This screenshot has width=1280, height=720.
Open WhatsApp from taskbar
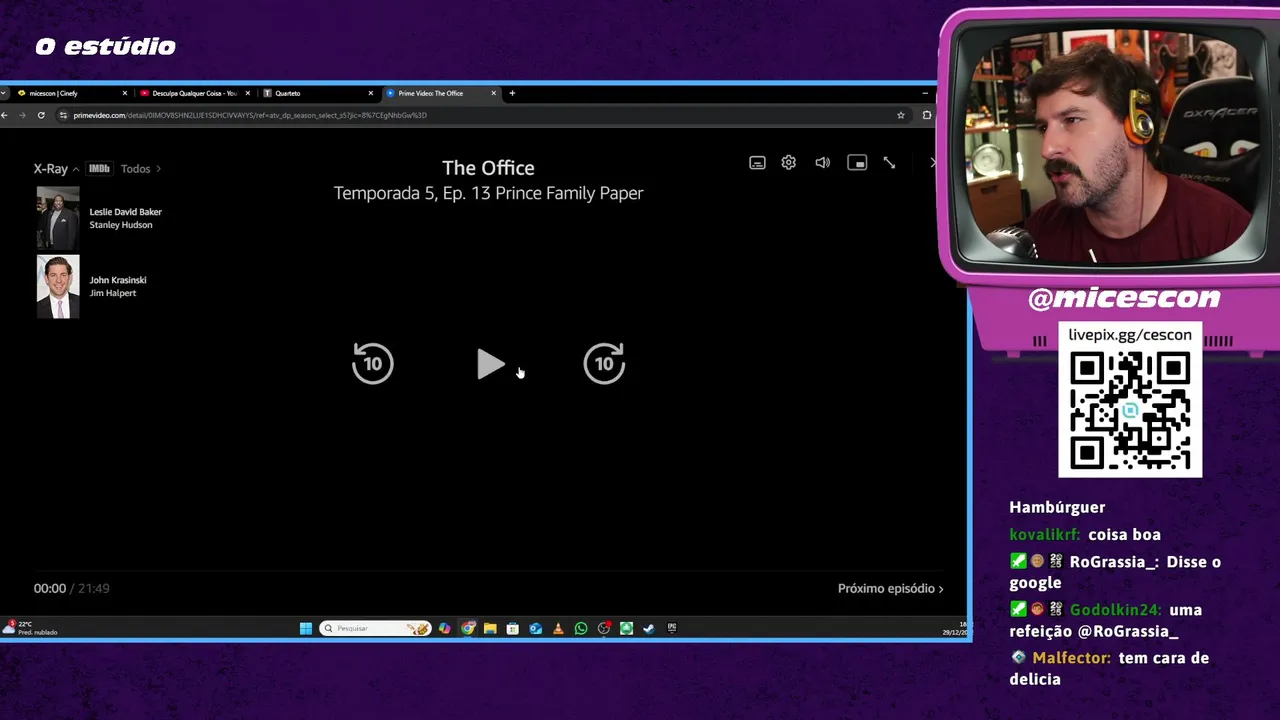tap(581, 628)
